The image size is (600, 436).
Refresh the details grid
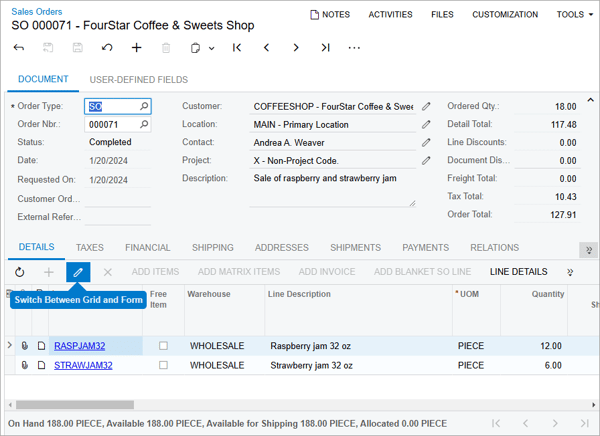pyautogui.click(x=20, y=272)
